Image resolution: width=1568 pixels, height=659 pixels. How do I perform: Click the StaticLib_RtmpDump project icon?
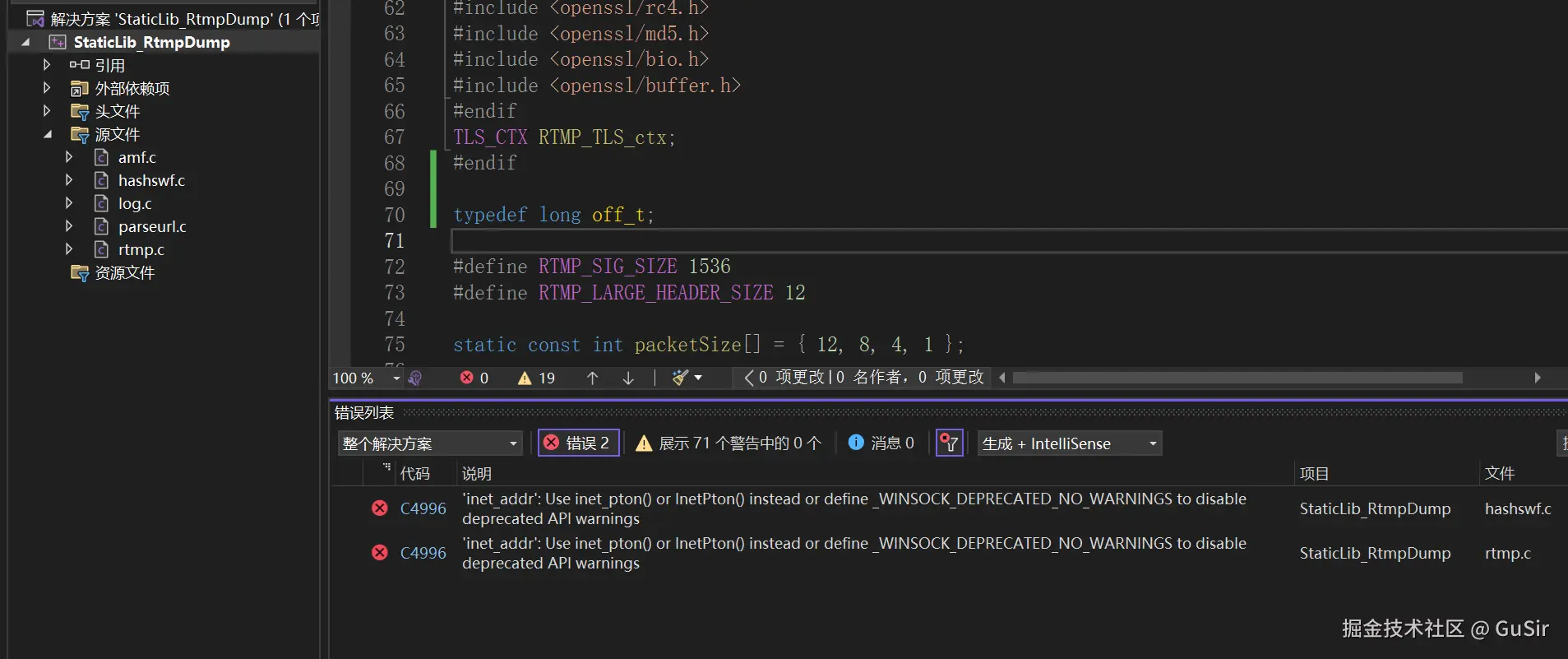(58, 42)
